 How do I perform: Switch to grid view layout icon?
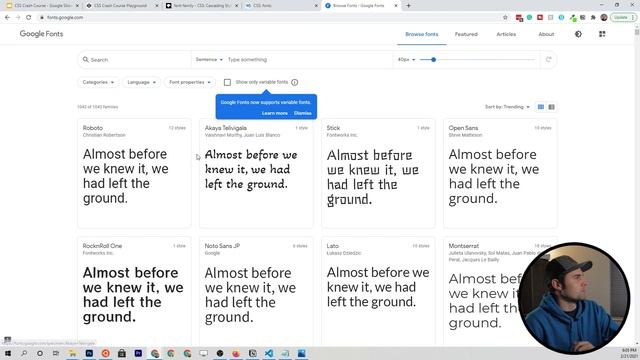541,107
